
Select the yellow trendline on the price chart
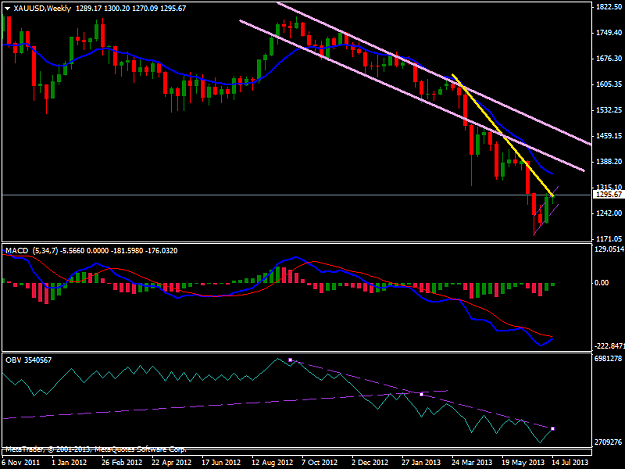click(503, 135)
